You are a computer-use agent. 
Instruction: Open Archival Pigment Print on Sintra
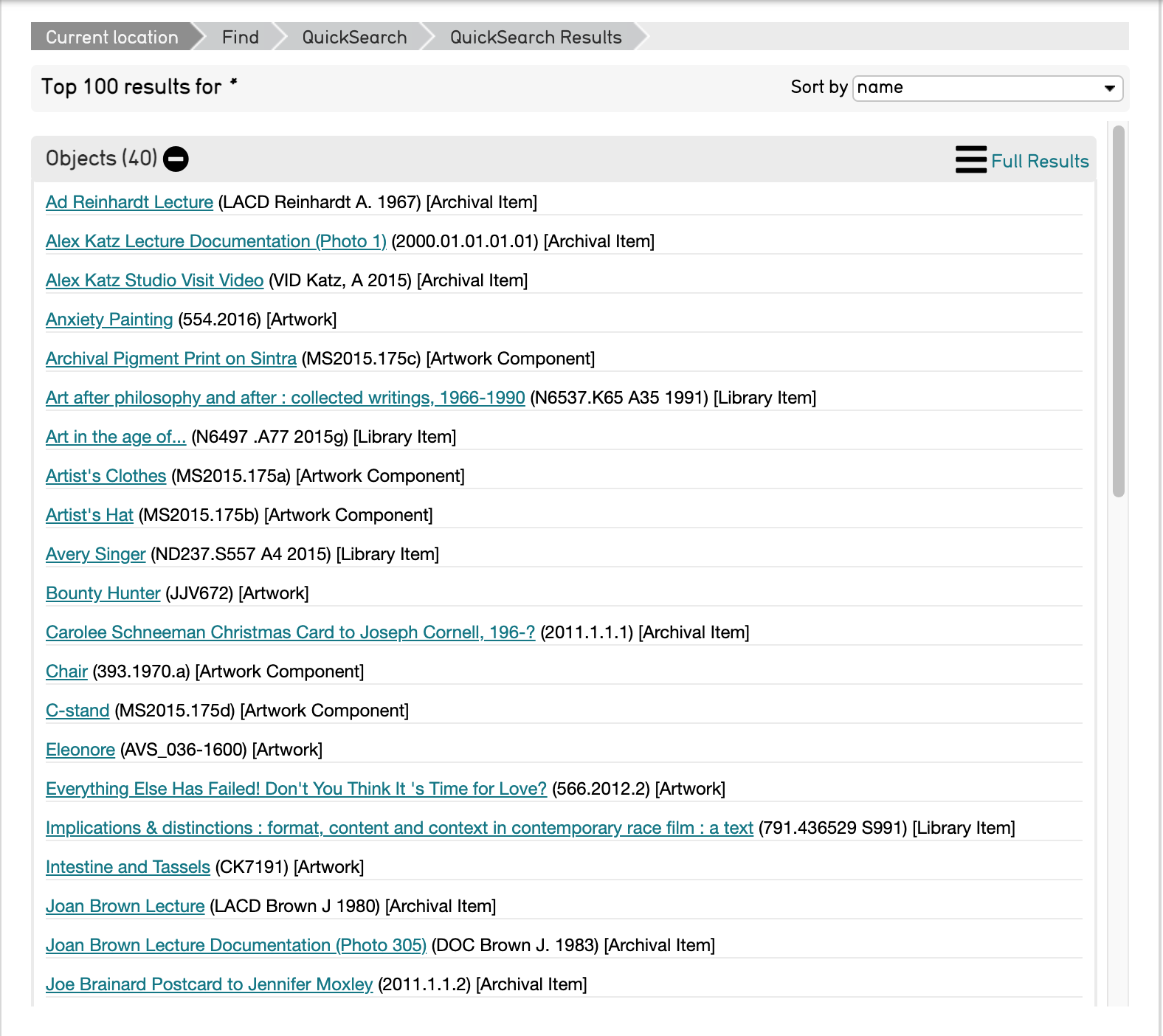(170, 359)
